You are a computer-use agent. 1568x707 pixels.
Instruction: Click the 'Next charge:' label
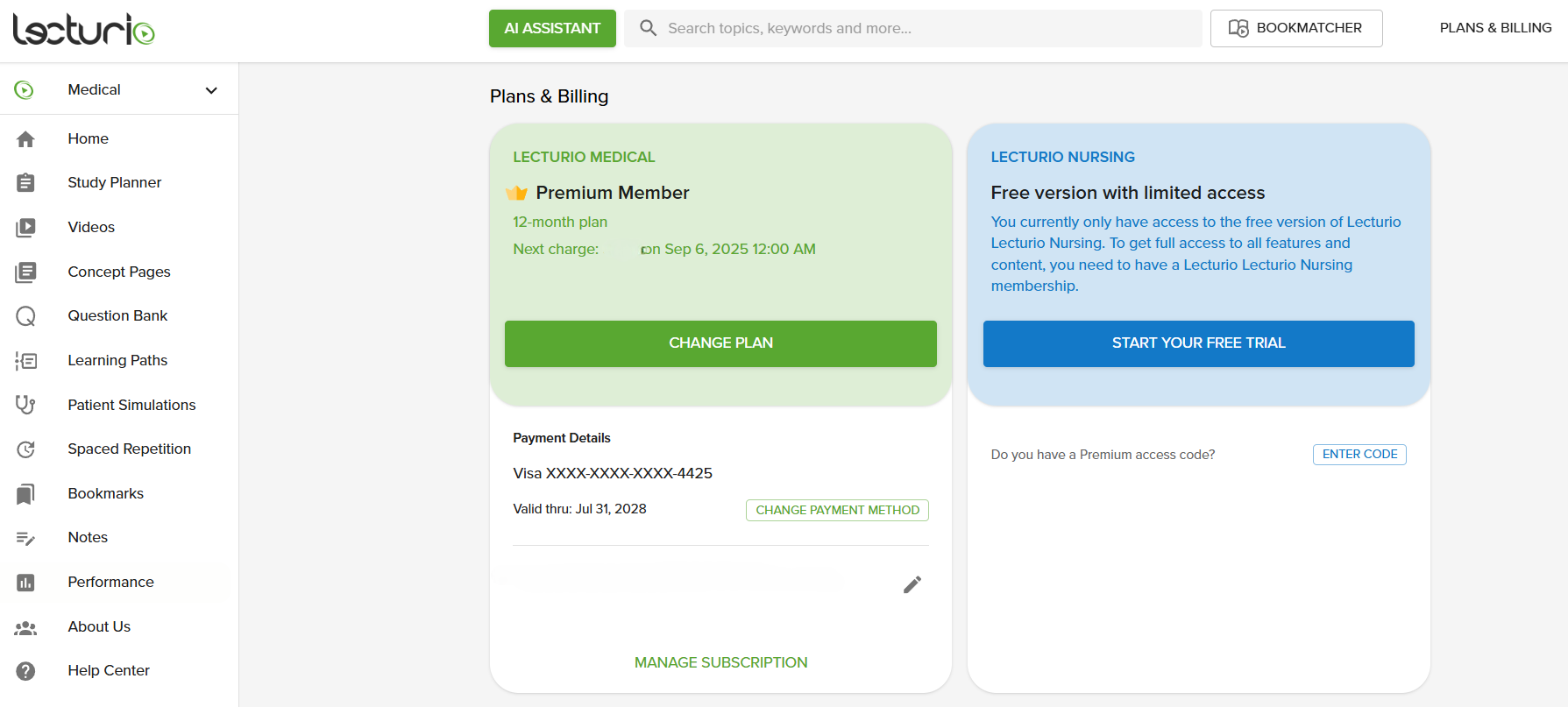point(556,249)
